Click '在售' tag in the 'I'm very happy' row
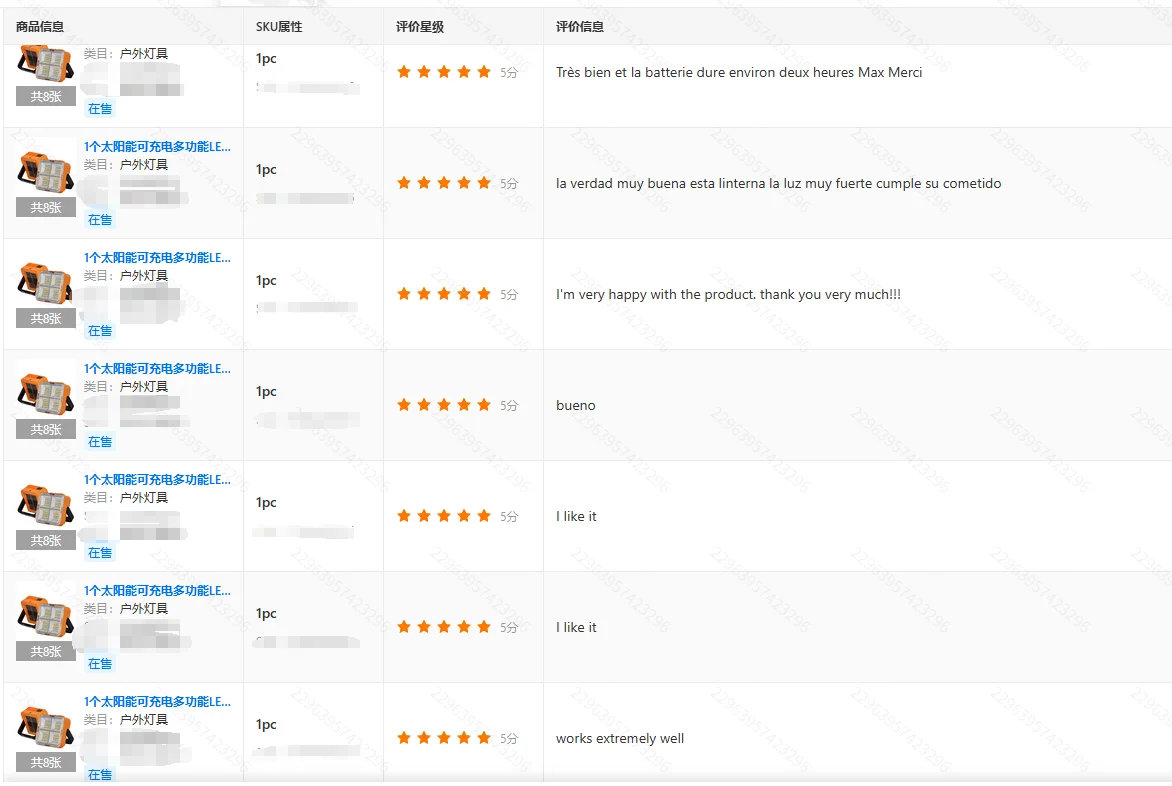 99,331
